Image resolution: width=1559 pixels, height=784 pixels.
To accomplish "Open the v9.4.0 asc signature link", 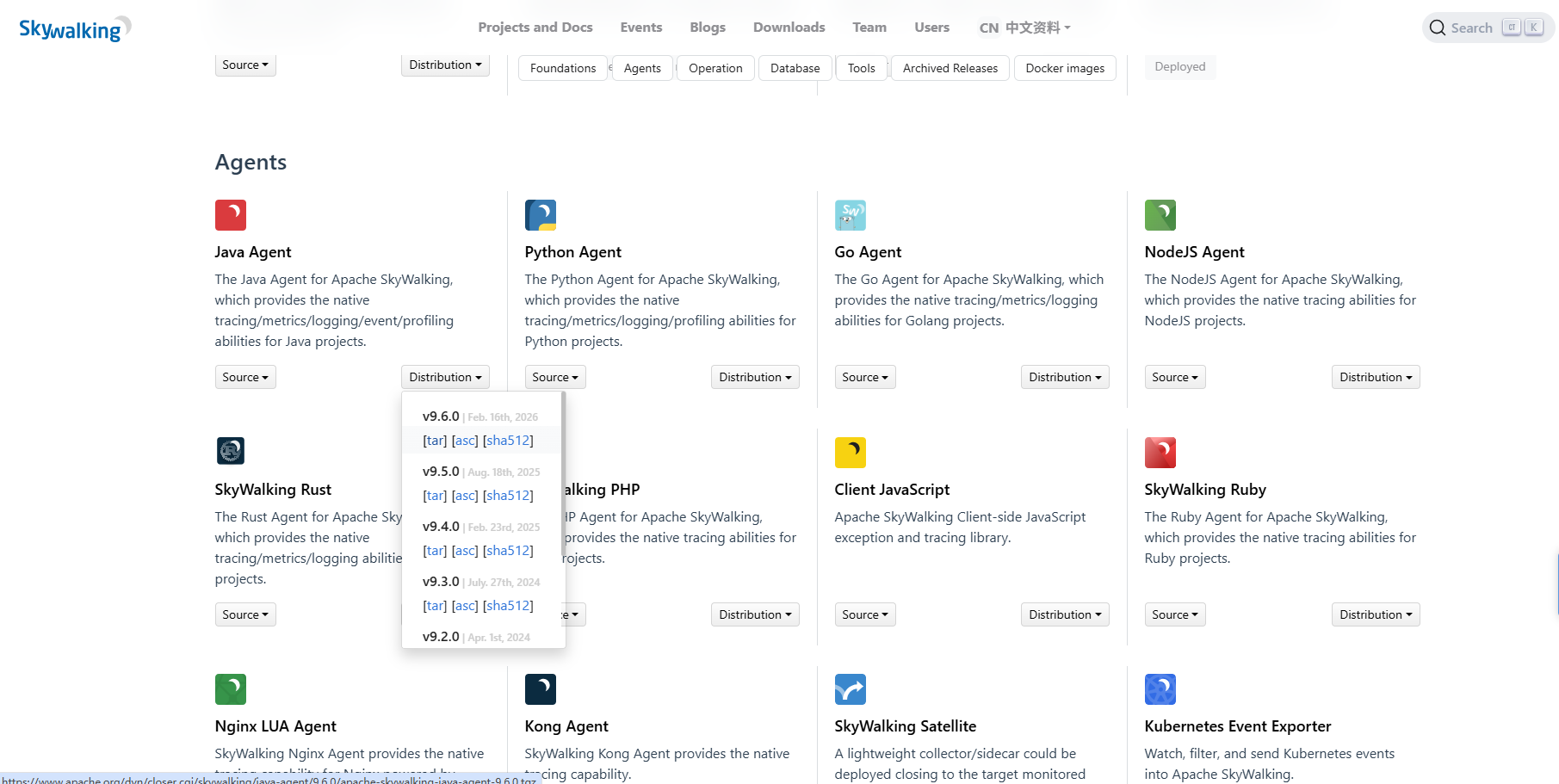I will [x=465, y=551].
